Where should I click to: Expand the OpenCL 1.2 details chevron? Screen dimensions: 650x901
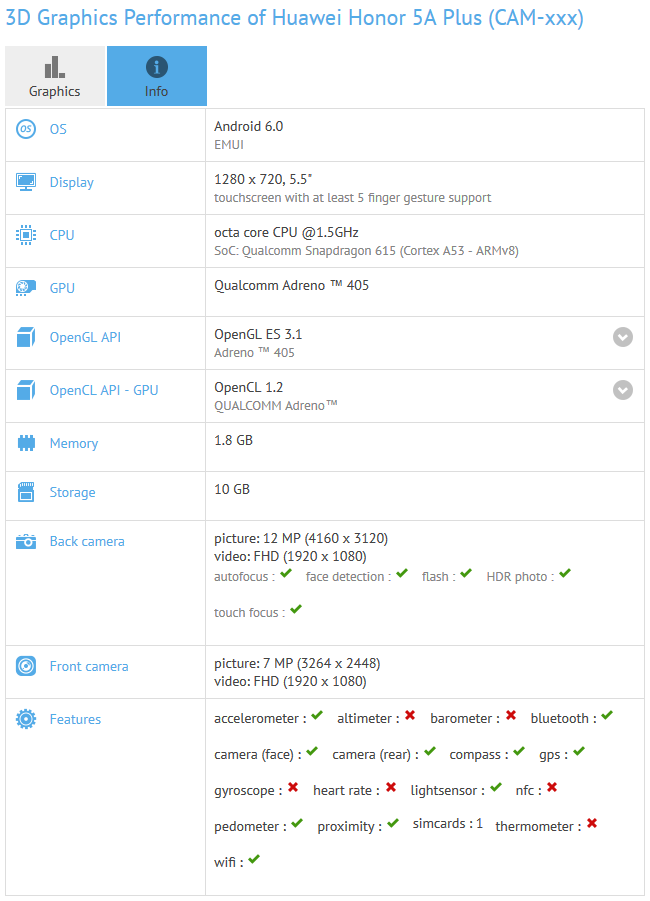pyautogui.click(x=623, y=390)
